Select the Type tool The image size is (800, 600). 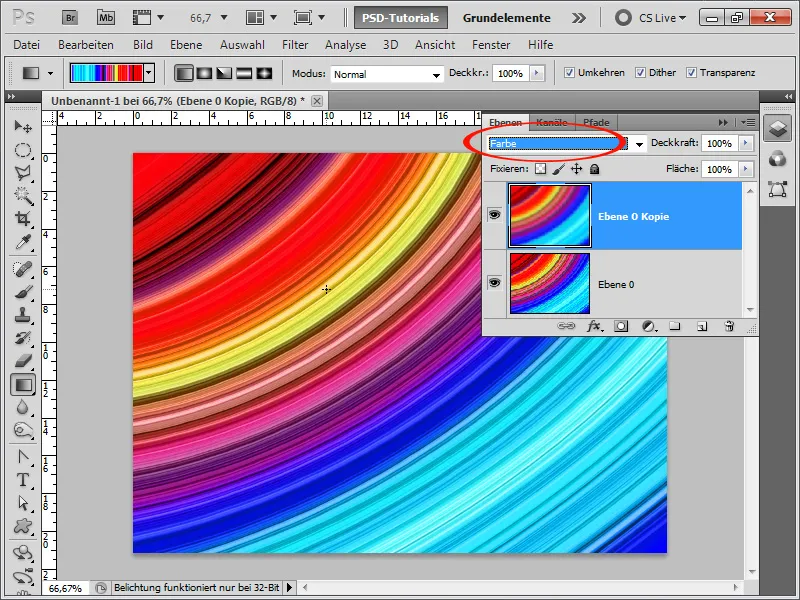(x=23, y=480)
